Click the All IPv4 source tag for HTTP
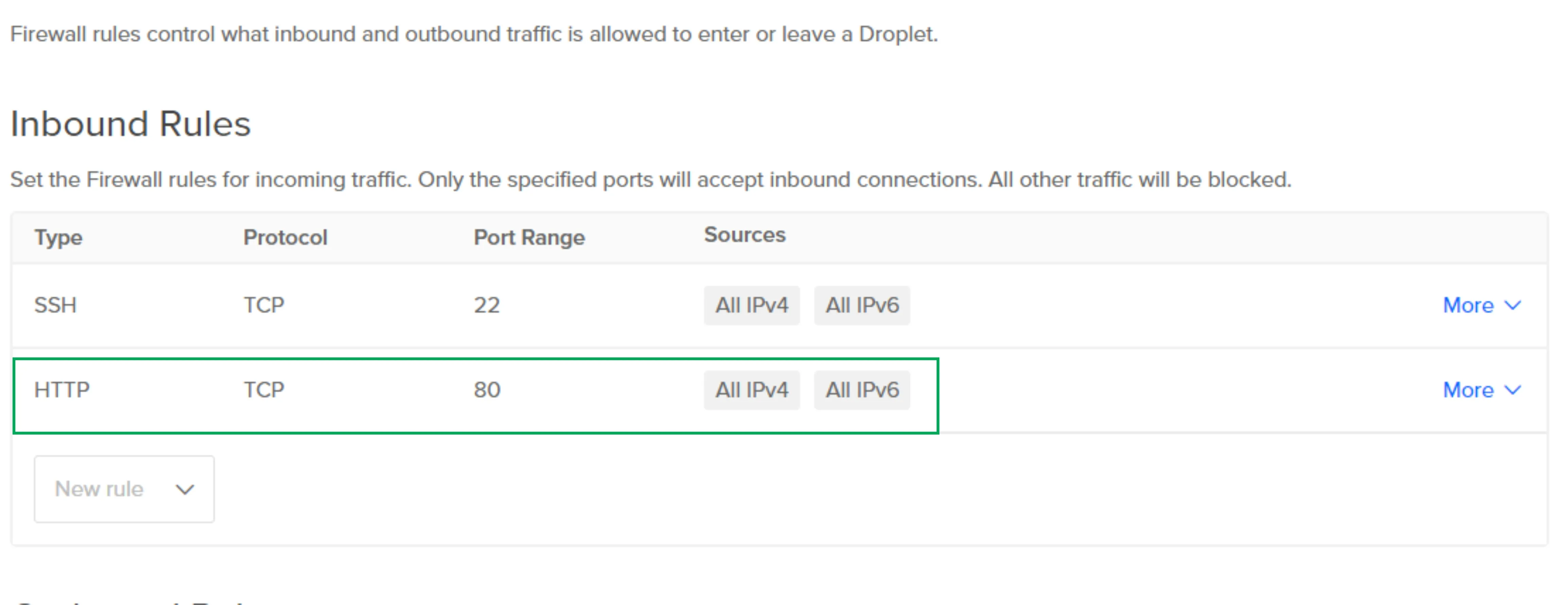Image resolution: width=1568 pixels, height=605 pixels. click(751, 390)
